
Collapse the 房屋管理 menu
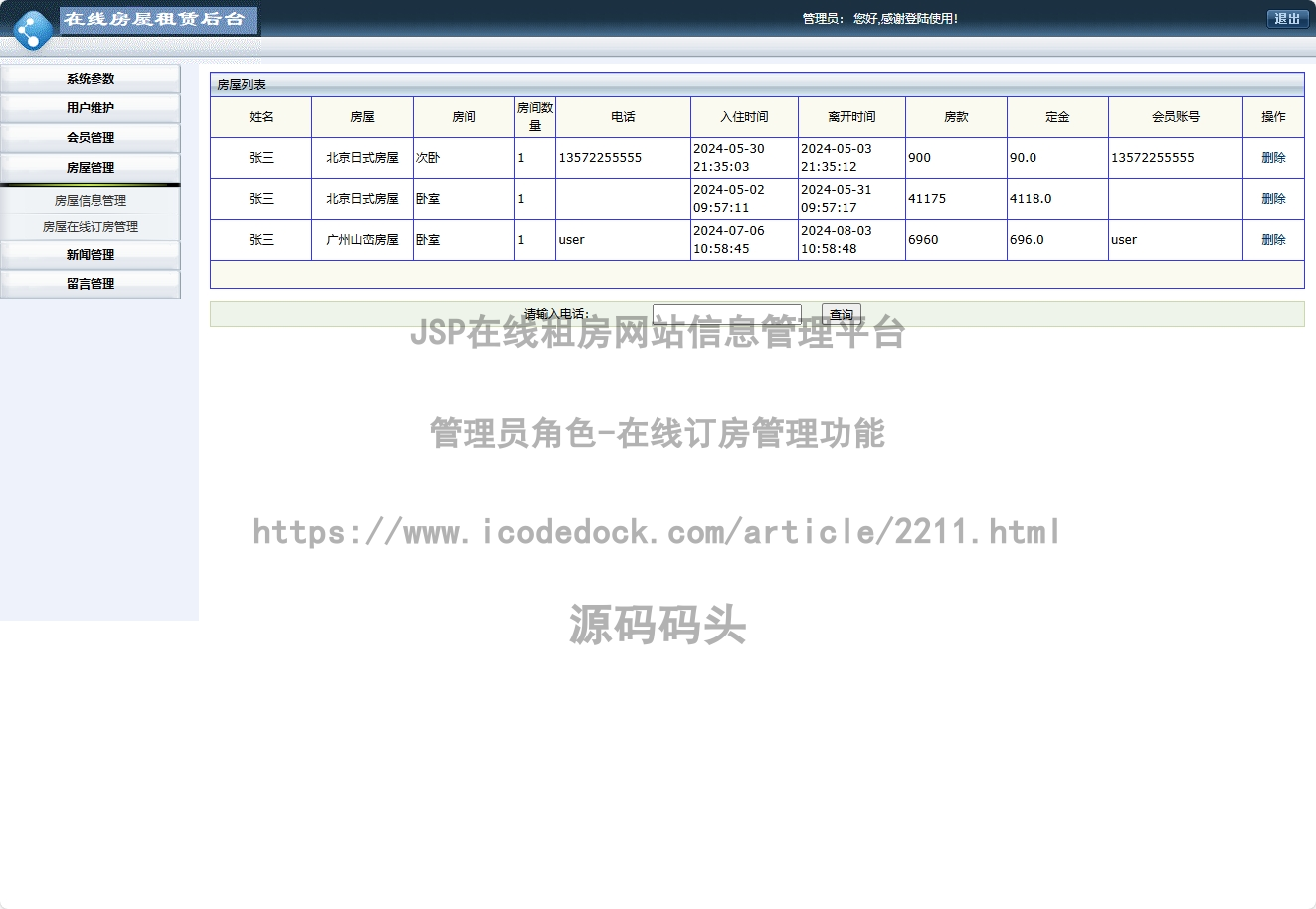tap(91, 168)
